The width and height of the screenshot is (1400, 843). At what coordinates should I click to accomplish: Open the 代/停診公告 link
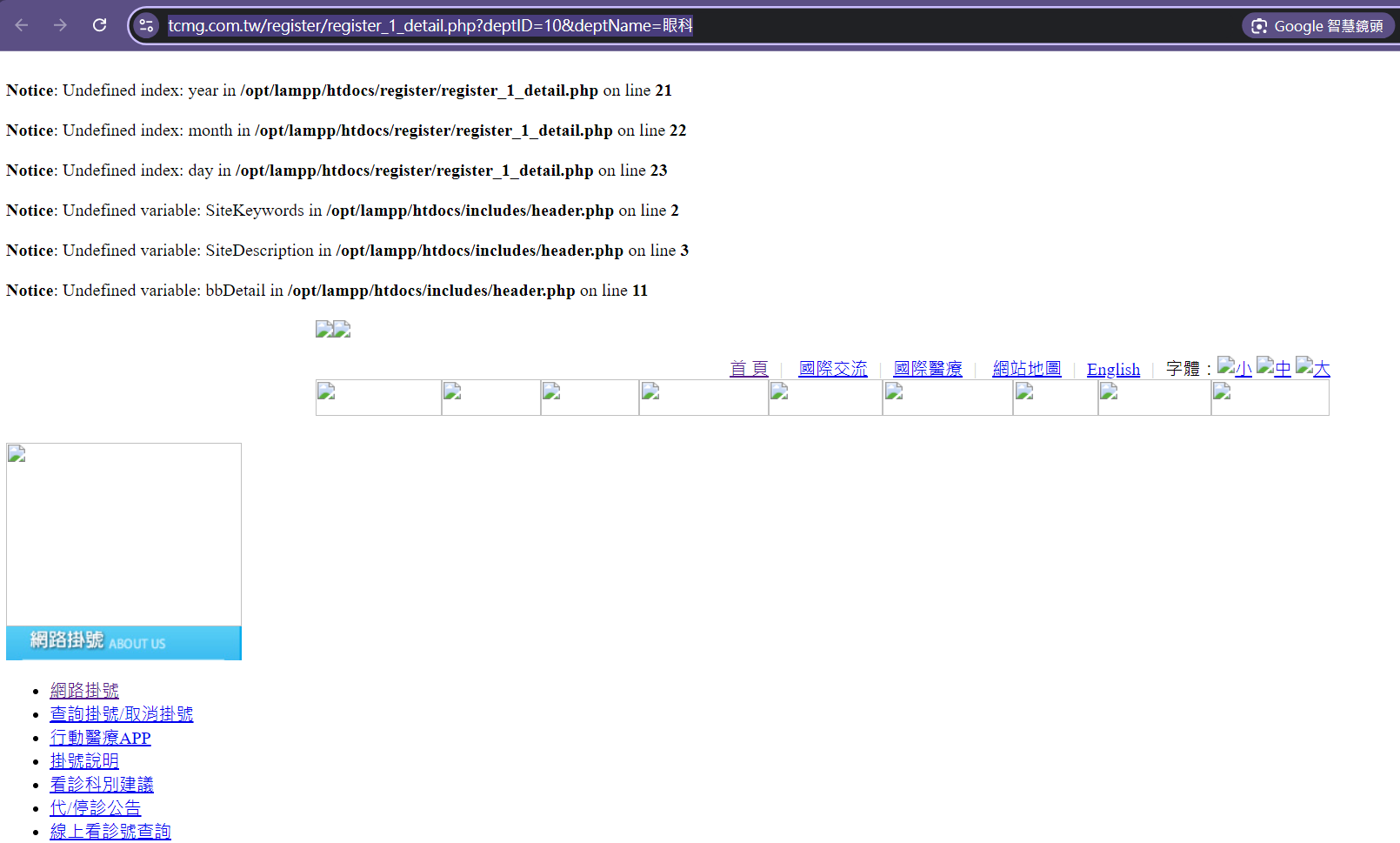[96, 808]
